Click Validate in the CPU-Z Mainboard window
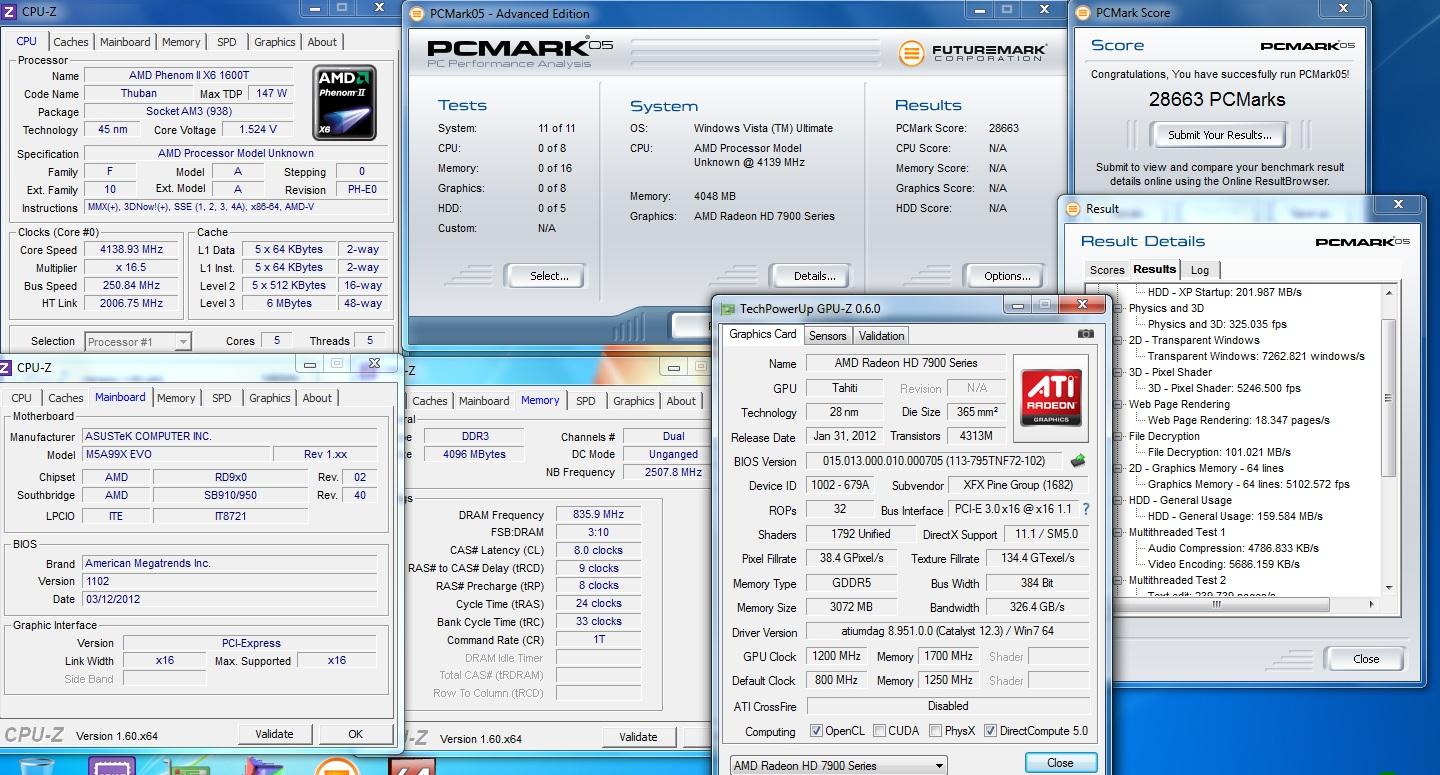Viewport: 1440px width, 775px height. pos(274,734)
